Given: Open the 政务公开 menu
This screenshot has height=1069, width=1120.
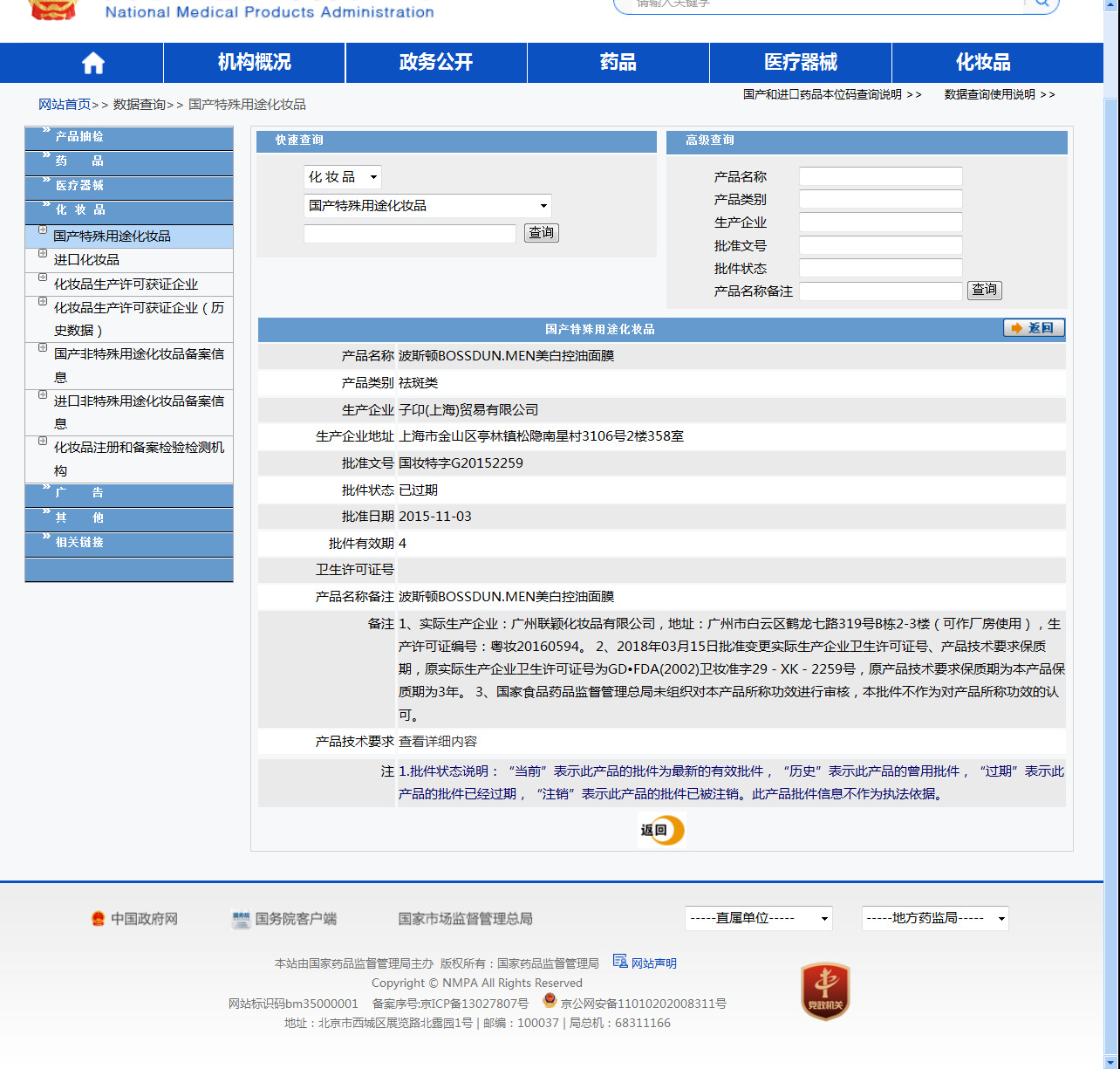Looking at the screenshot, I should tap(436, 63).
